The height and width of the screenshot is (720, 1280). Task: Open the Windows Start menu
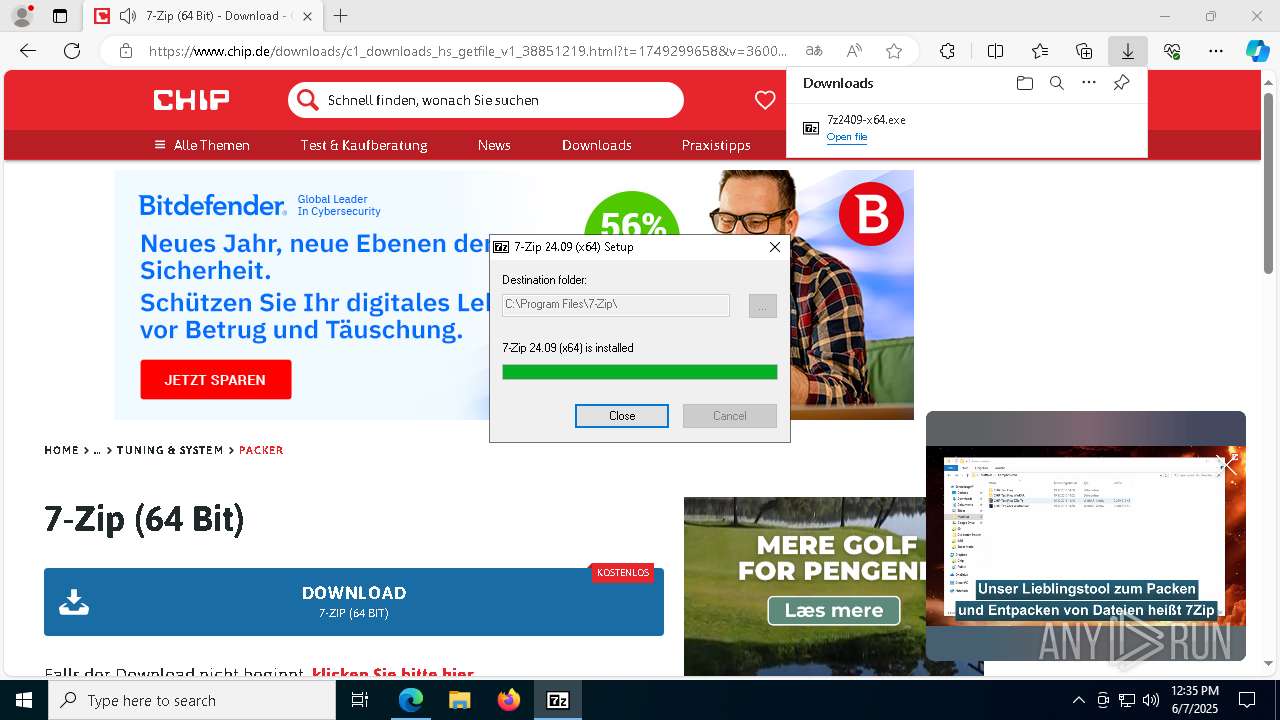point(24,700)
